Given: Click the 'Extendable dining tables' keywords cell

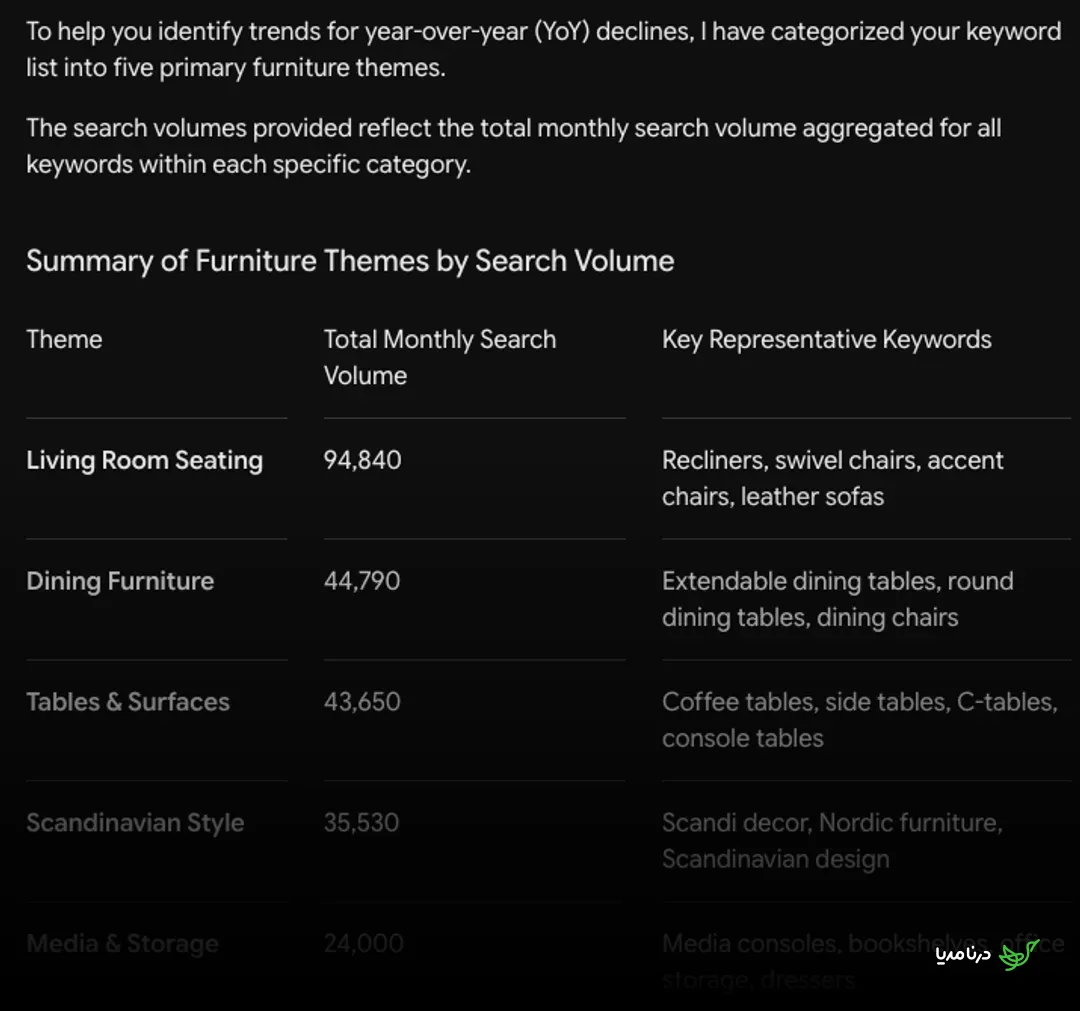Looking at the screenshot, I should pos(838,599).
